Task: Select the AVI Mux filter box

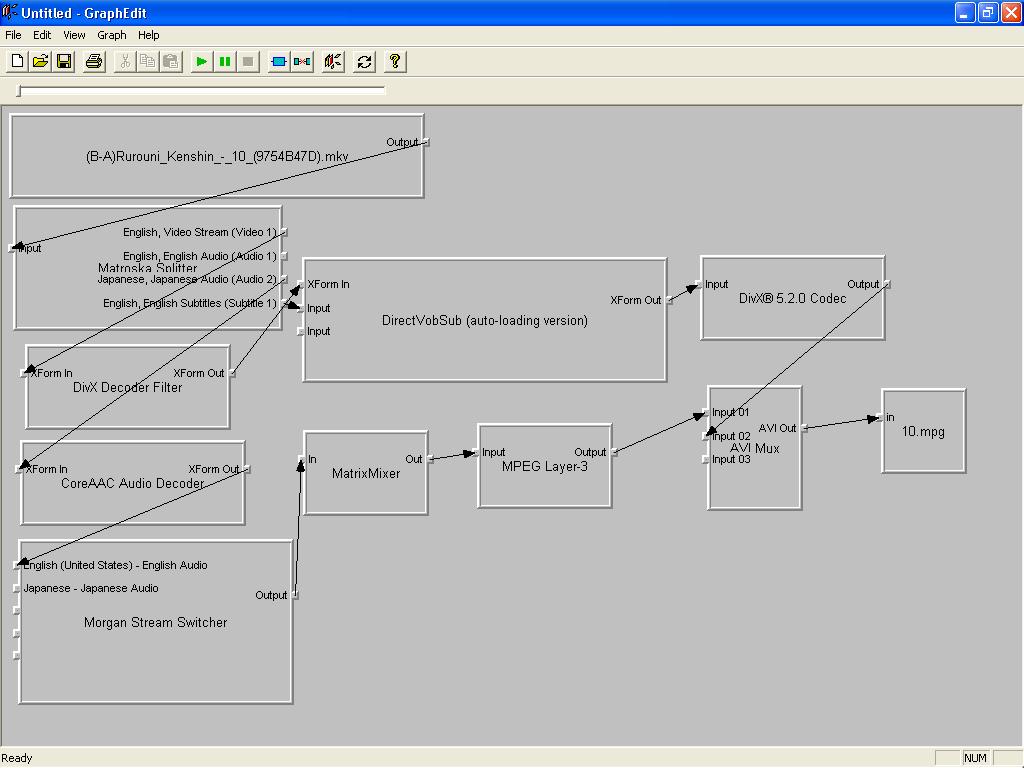Action: pos(754,448)
